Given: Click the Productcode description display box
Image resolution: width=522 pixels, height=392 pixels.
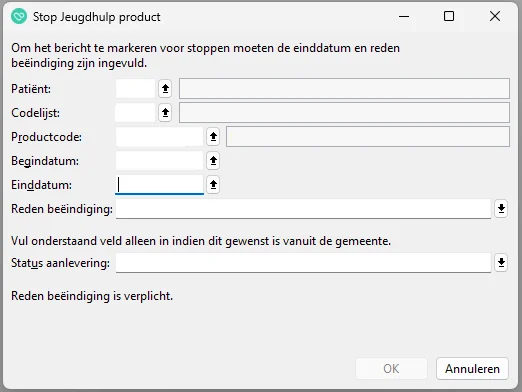Looking at the screenshot, I should tap(368, 137).
